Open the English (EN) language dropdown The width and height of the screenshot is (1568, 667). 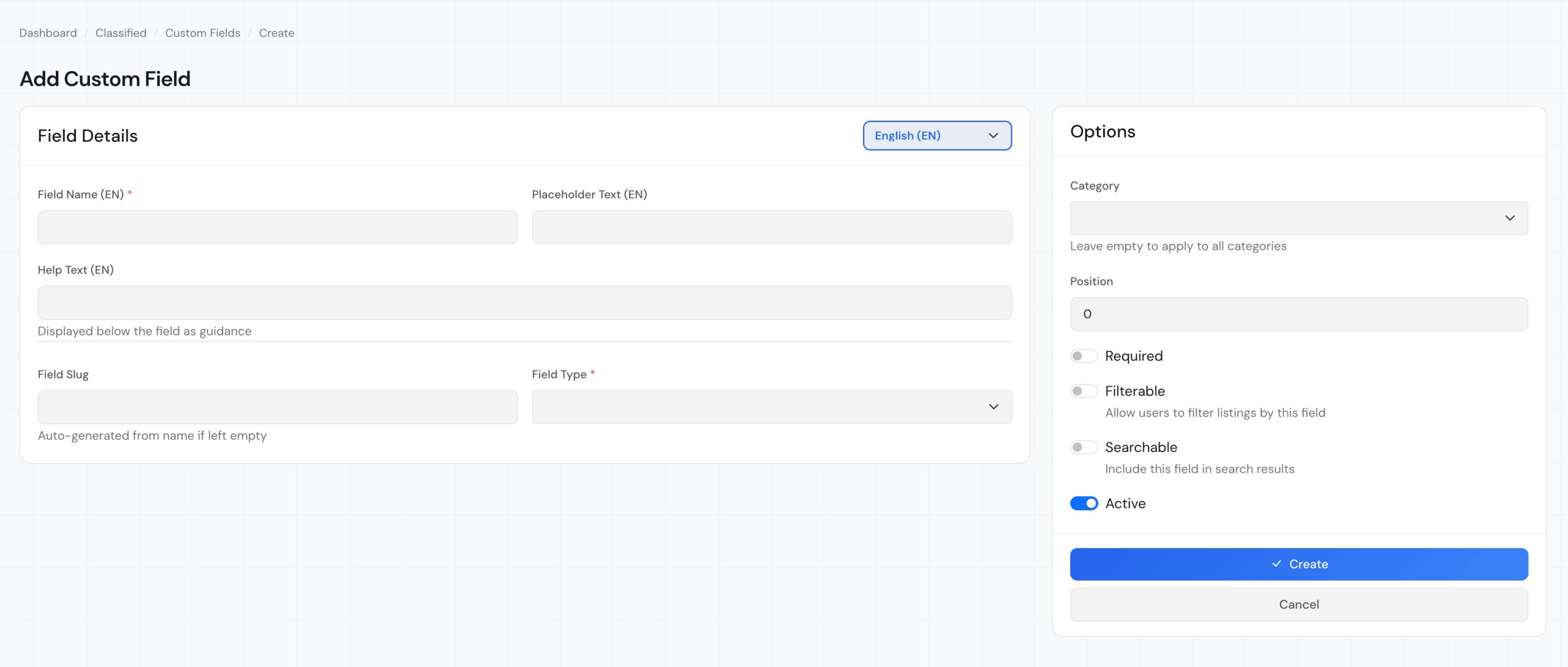(937, 135)
